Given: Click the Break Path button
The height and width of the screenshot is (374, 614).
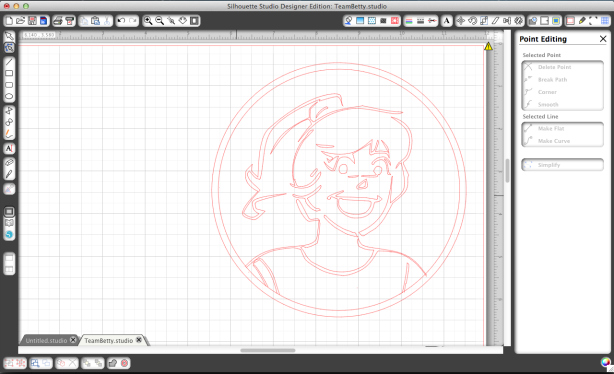Looking at the screenshot, I should [562, 79].
